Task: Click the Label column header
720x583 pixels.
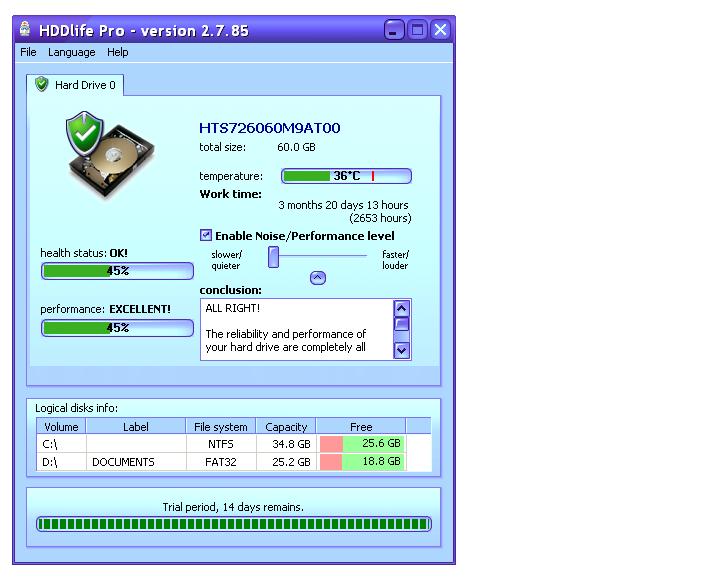Action: (x=136, y=426)
